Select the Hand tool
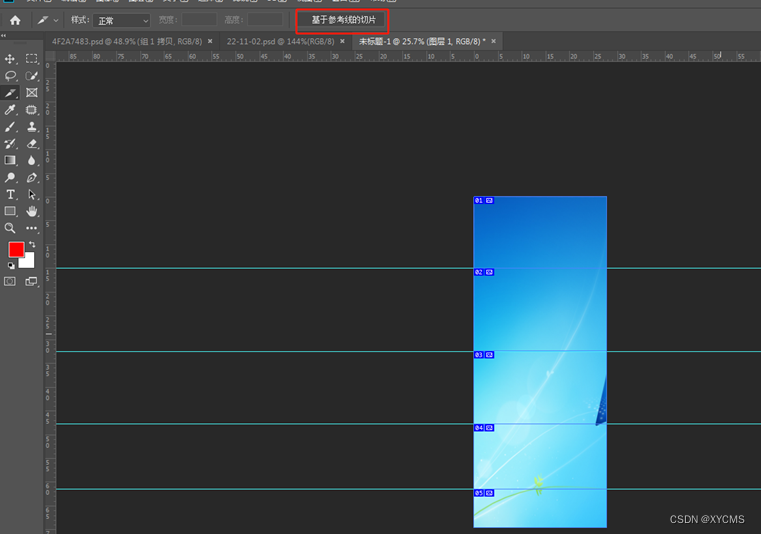 point(32,211)
